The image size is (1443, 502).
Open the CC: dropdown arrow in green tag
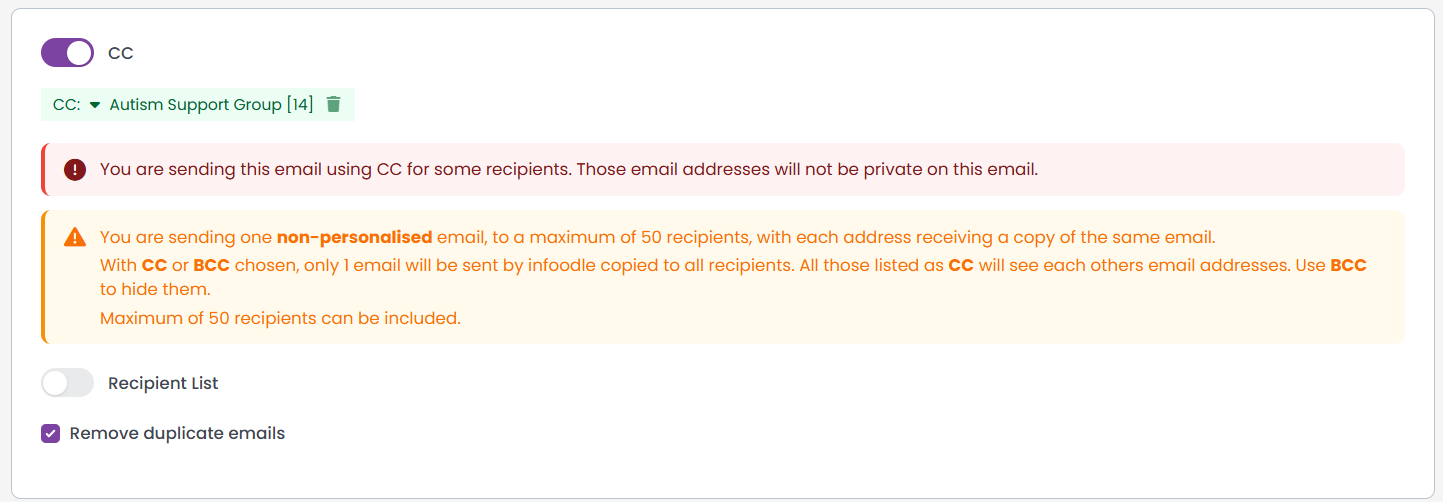(95, 105)
